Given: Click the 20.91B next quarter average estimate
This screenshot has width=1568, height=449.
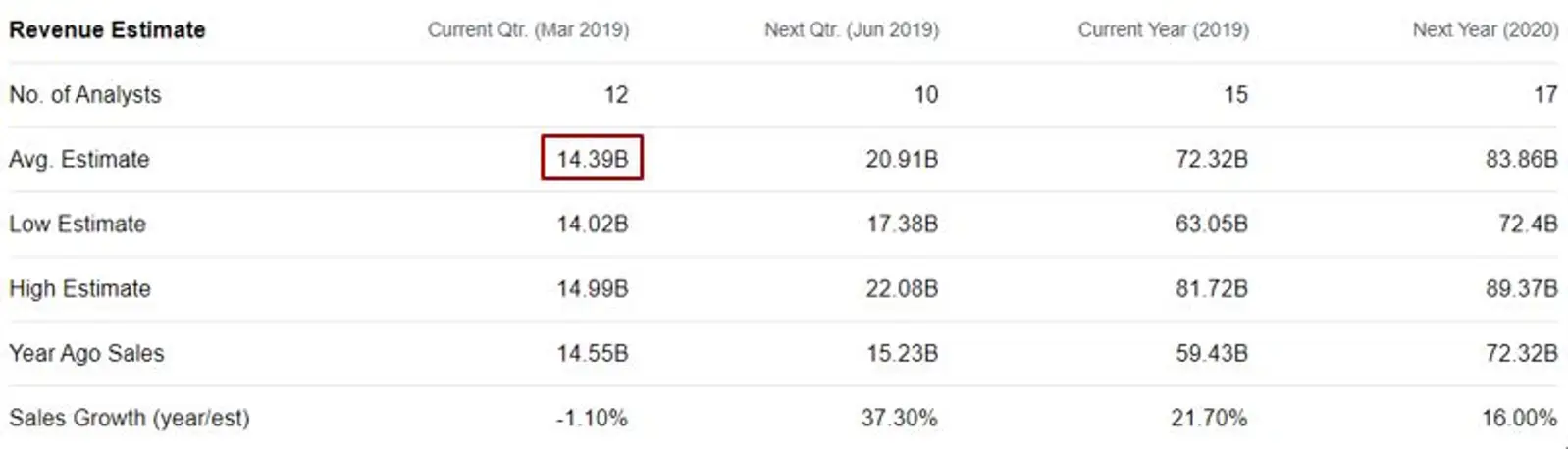Looking at the screenshot, I should click(x=902, y=159).
